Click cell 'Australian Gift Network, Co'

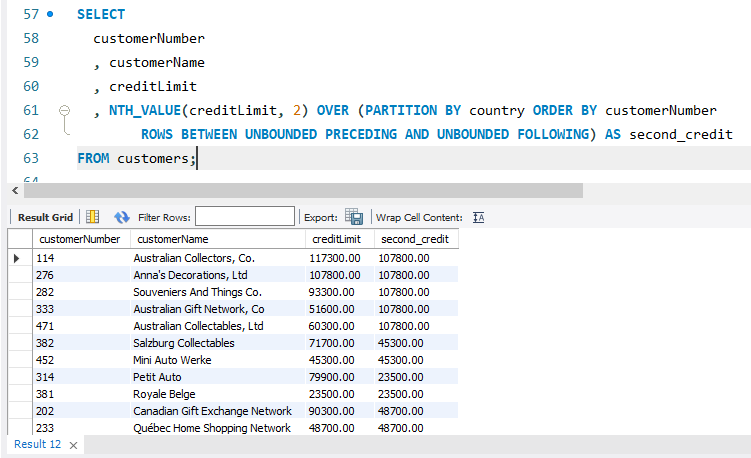click(218, 309)
